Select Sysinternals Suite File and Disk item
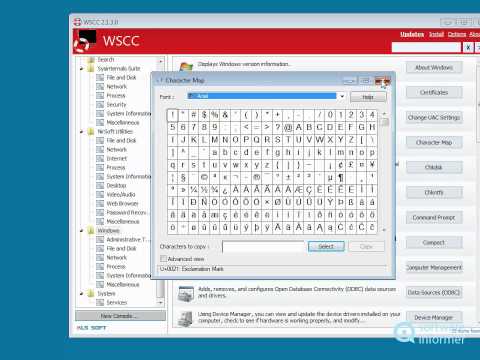 click(x=121, y=78)
